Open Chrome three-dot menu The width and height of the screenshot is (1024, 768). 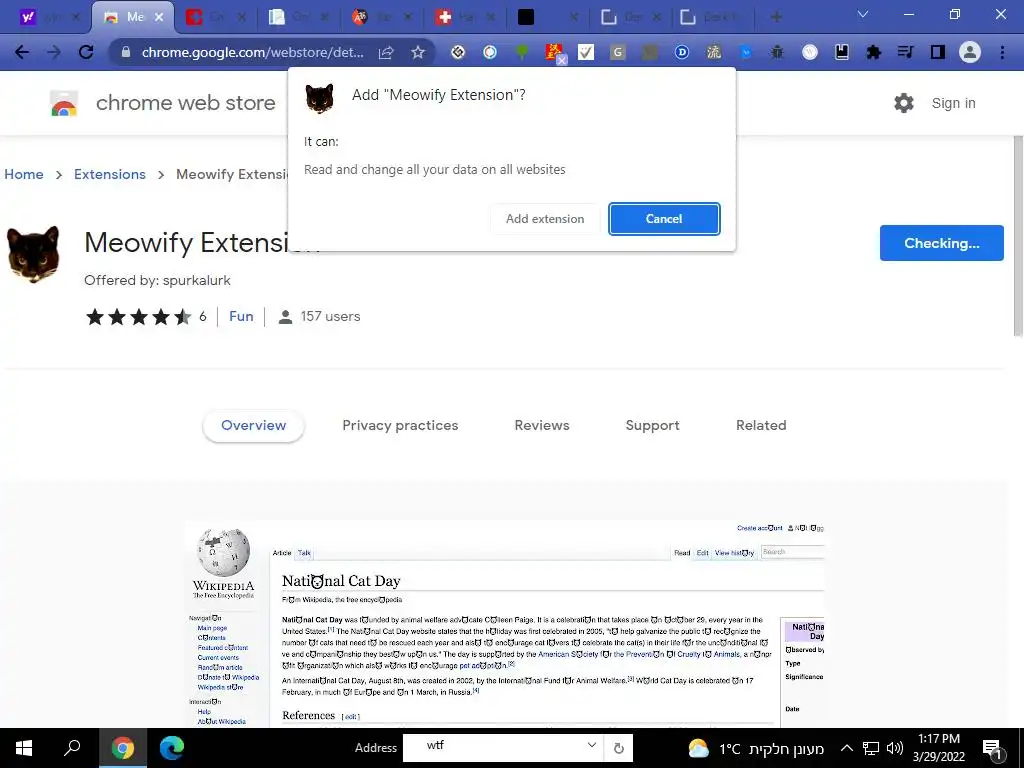[1002, 52]
